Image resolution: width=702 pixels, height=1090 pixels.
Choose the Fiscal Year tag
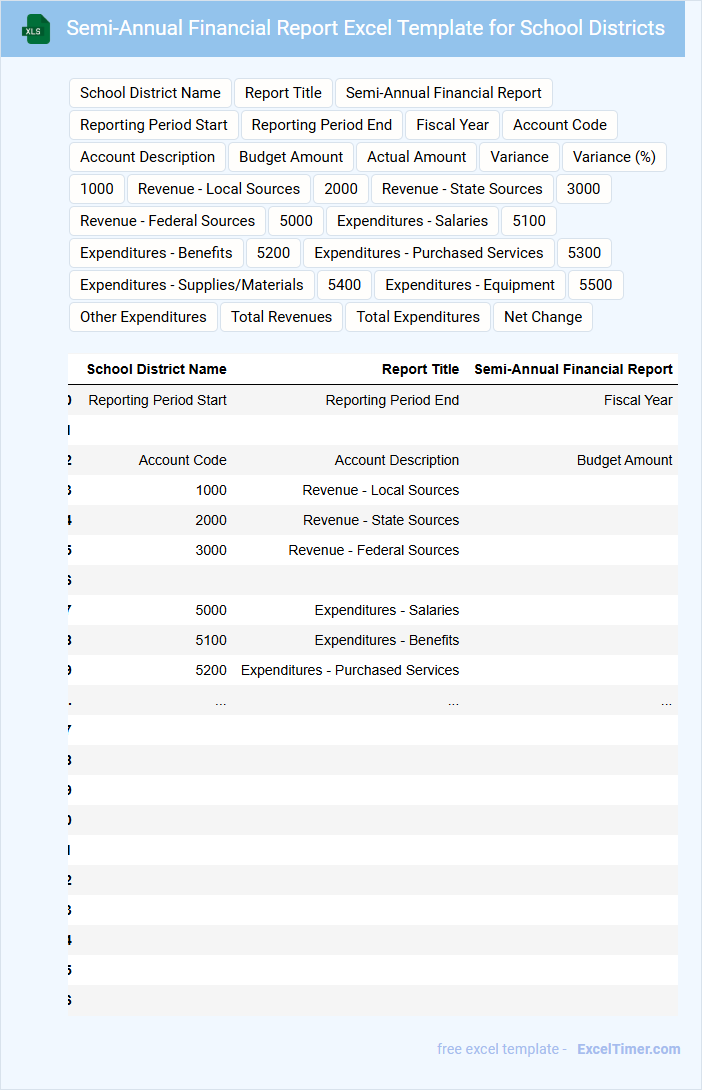(x=452, y=125)
